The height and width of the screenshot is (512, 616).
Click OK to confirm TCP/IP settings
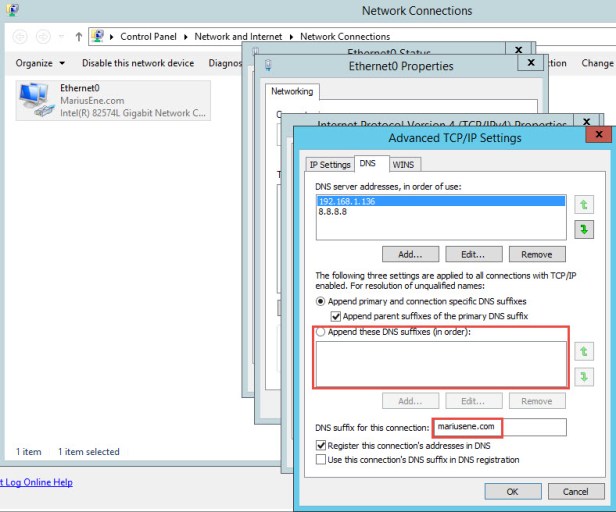512,491
